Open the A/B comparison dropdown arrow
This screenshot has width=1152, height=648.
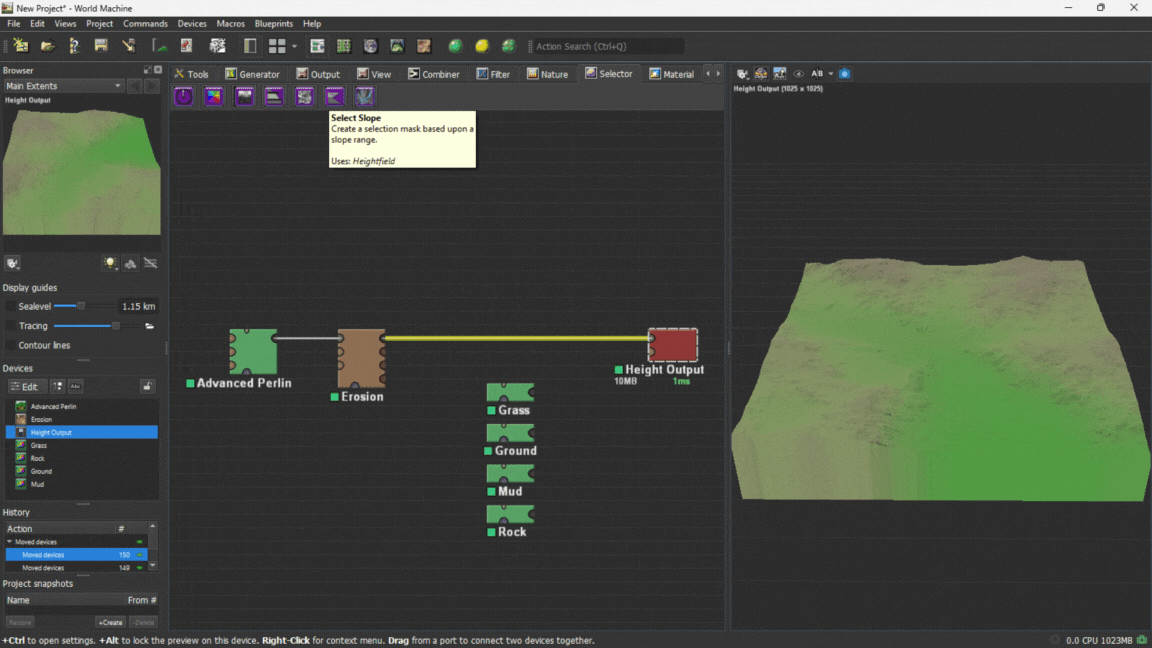[x=830, y=74]
